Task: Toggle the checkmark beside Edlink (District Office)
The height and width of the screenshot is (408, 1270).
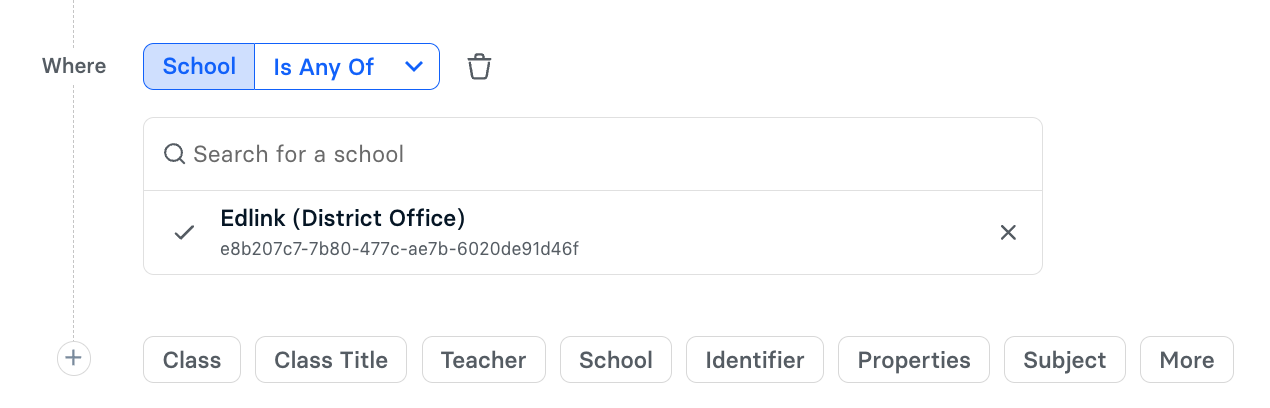Action: tap(184, 232)
